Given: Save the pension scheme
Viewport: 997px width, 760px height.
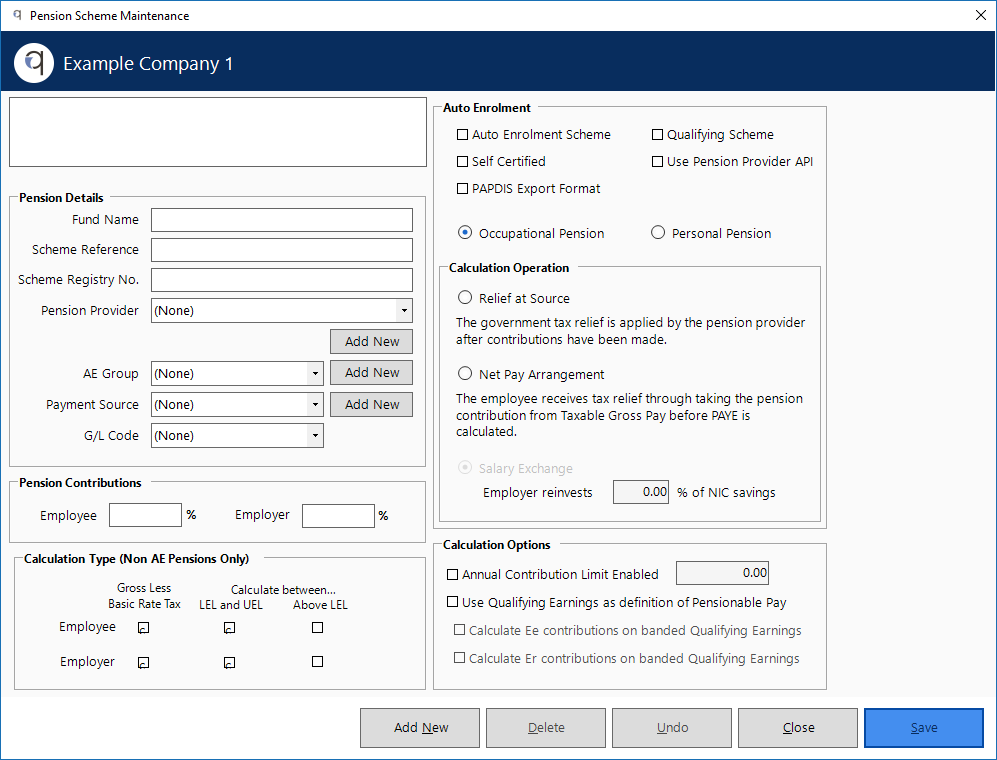Looking at the screenshot, I should [x=924, y=728].
